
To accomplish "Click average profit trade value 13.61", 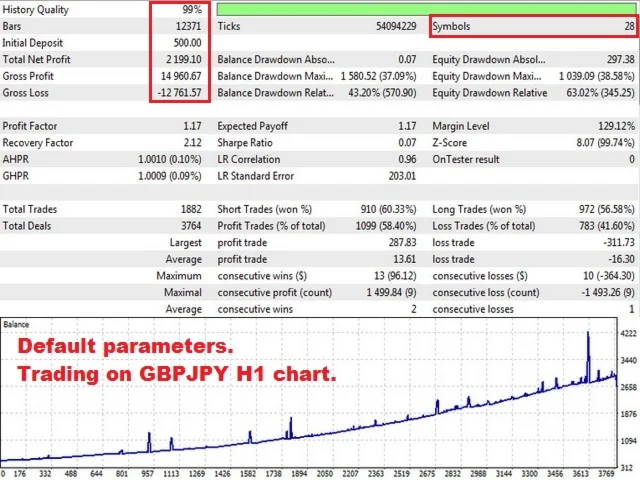I will [404, 260].
